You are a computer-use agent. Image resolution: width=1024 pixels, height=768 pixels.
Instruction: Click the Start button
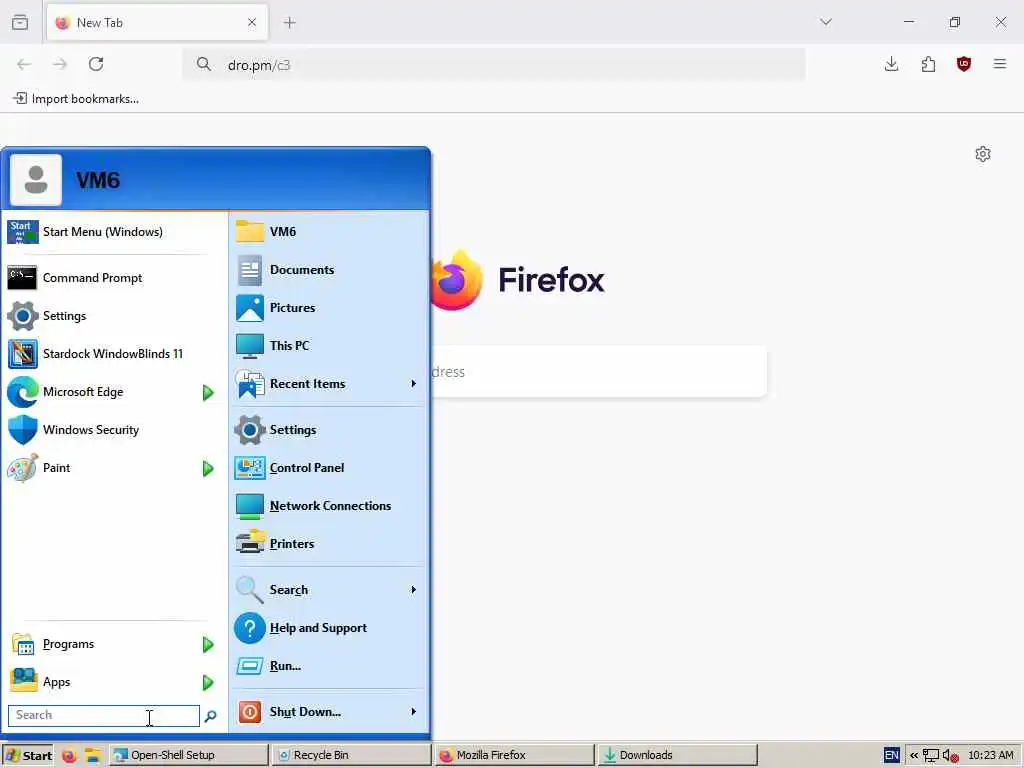(x=28, y=756)
